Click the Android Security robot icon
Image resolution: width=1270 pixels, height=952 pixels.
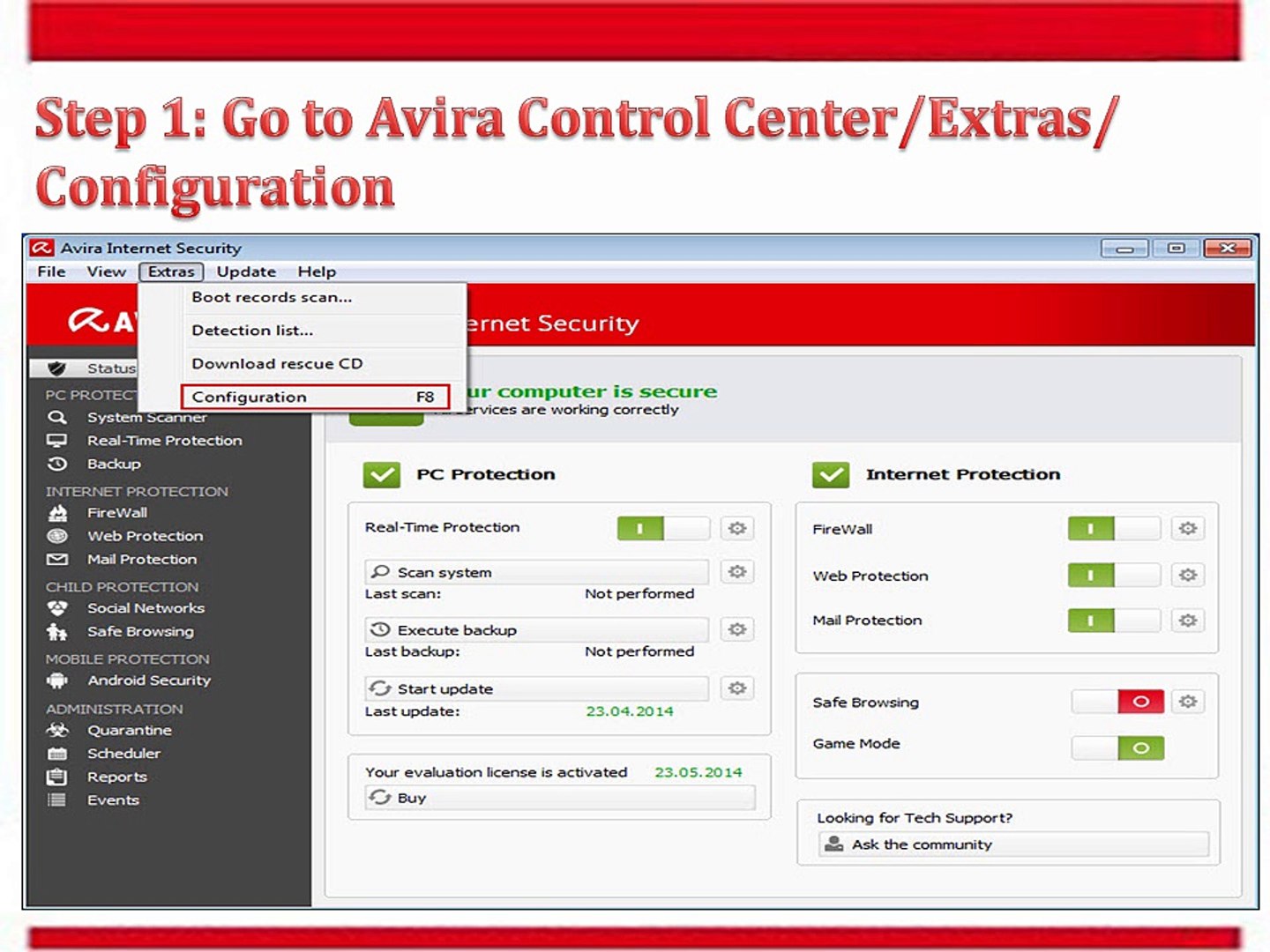coord(57,681)
